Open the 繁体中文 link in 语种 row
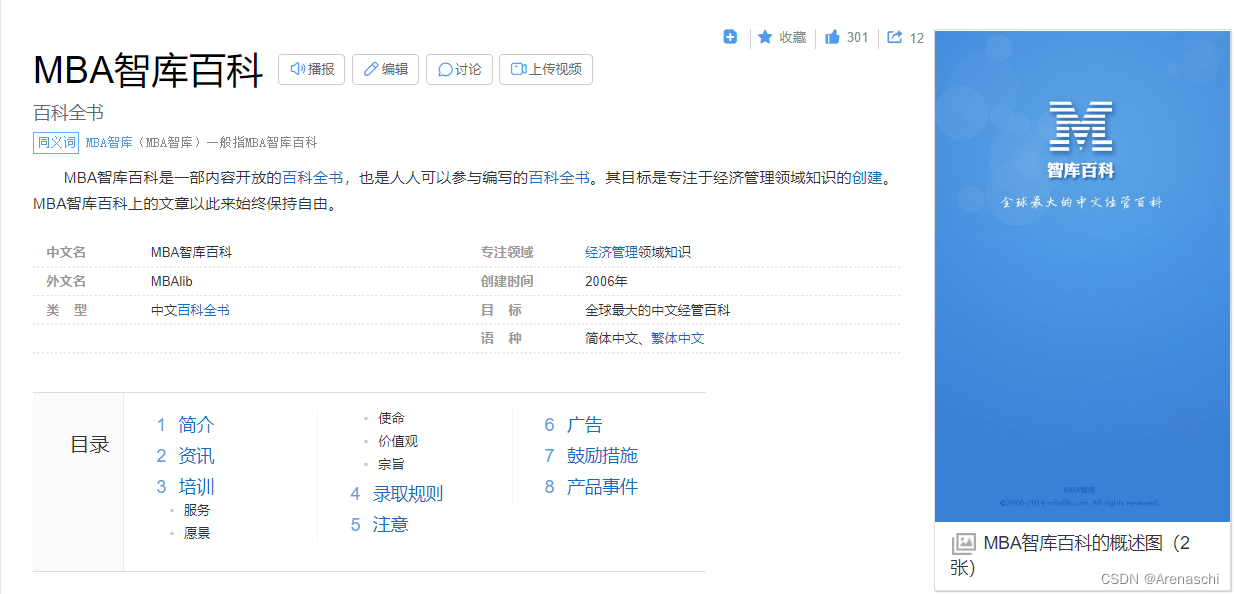 [678, 339]
